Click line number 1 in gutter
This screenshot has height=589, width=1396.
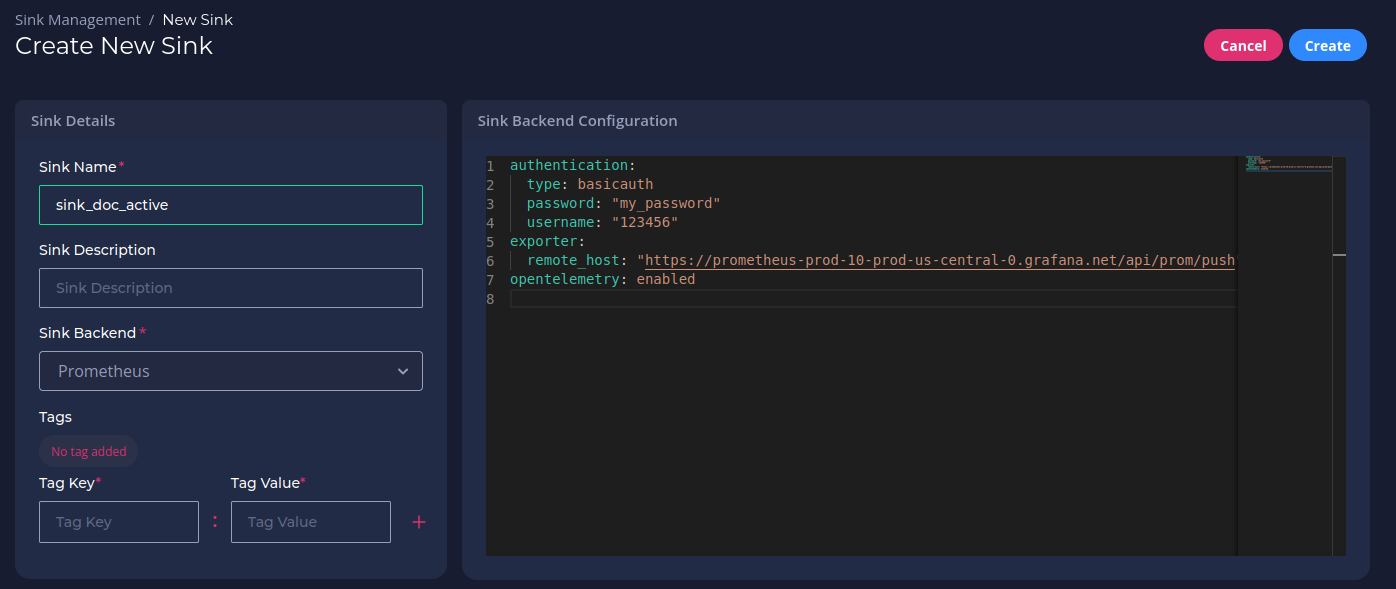[490, 165]
